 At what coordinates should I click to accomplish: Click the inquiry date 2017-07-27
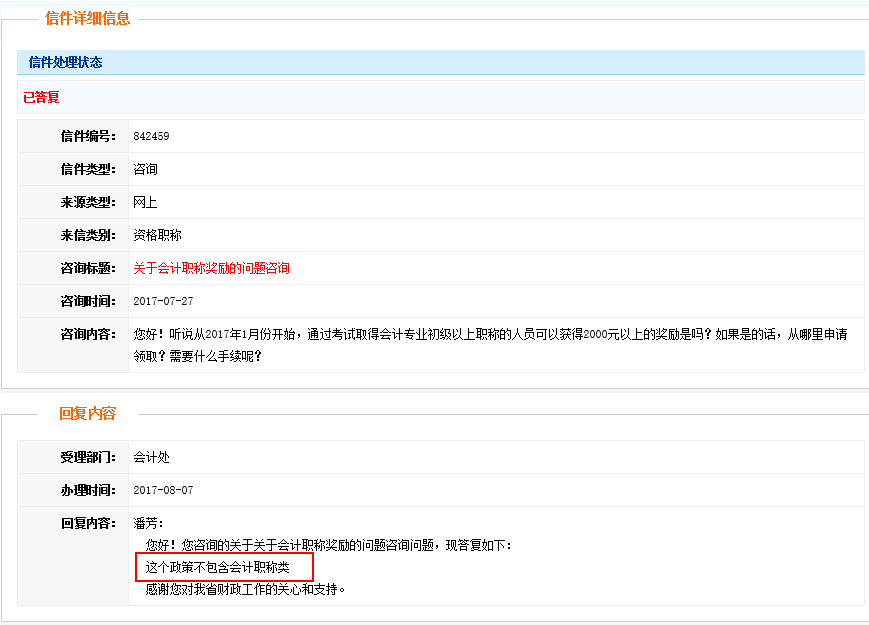[163, 301]
